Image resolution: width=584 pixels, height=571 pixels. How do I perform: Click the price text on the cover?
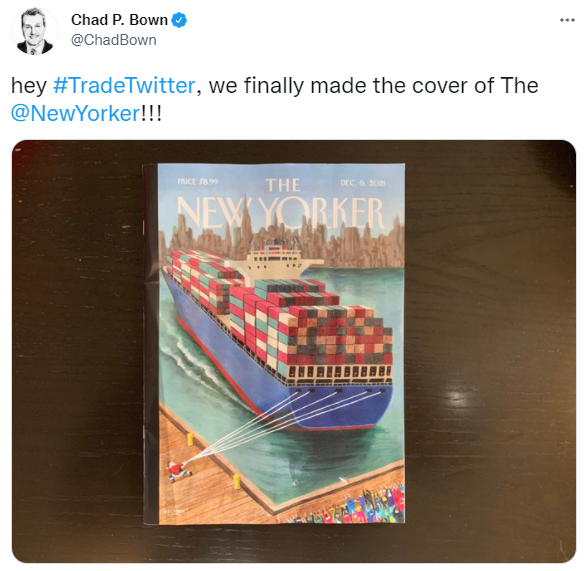pyautogui.click(x=198, y=182)
